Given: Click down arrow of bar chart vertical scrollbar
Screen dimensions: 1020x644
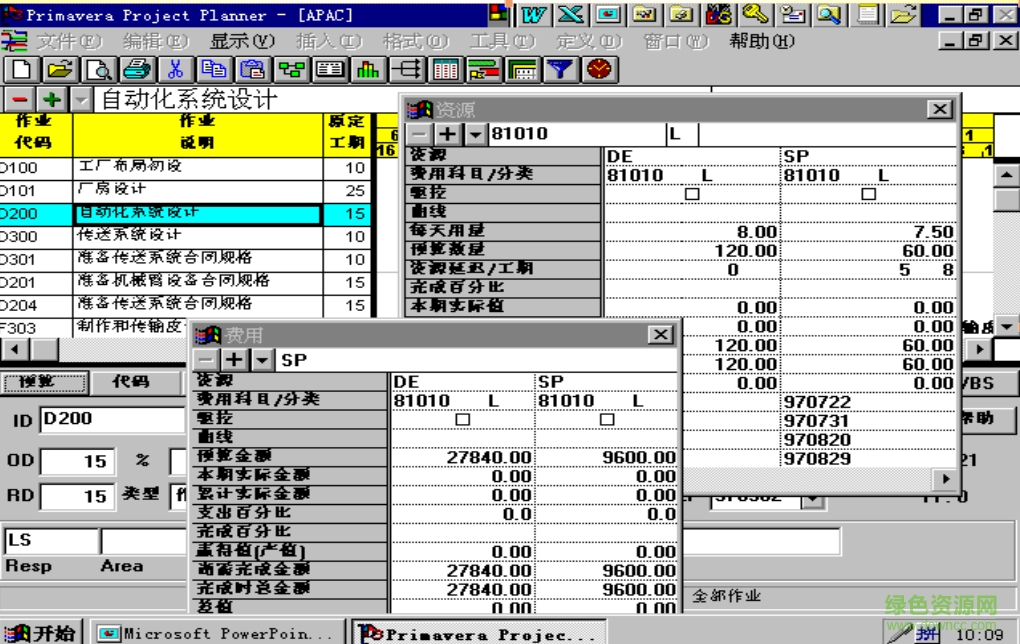Looking at the screenshot, I should 1006,327.
